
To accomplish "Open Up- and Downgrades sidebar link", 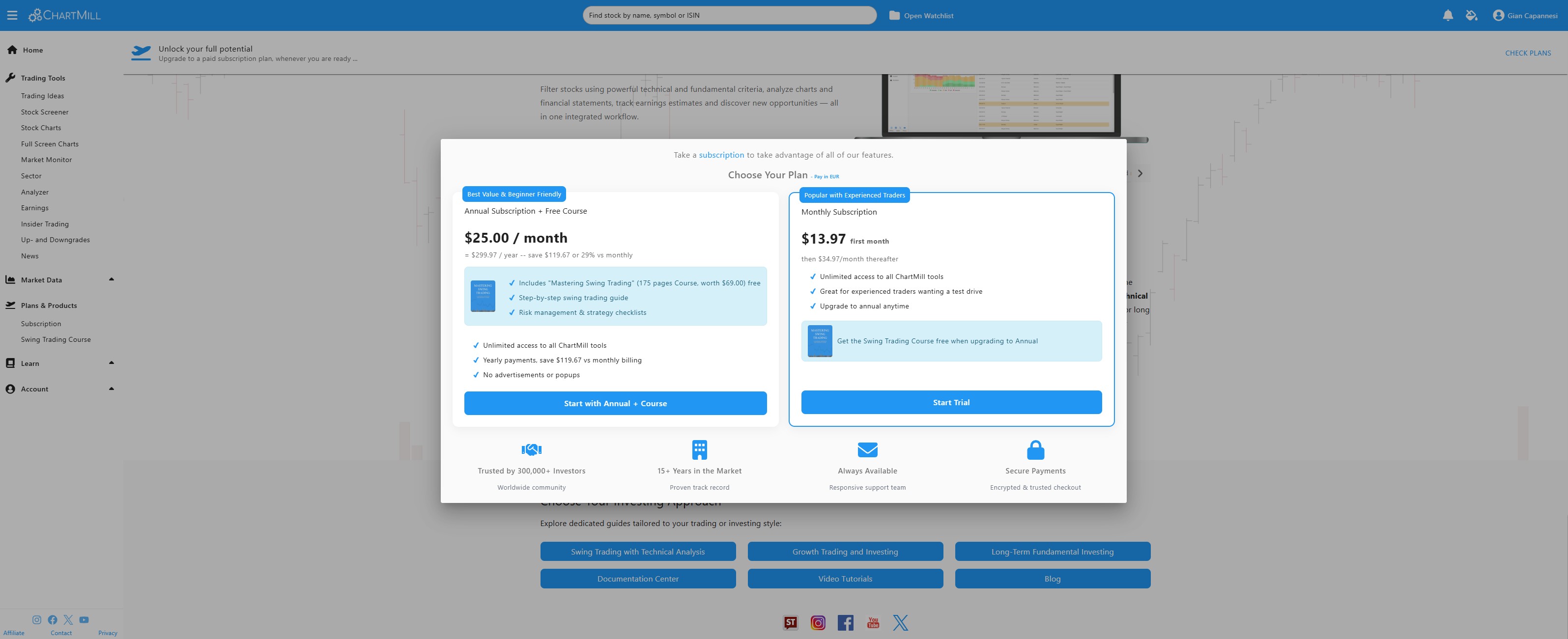I will pos(56,240).
